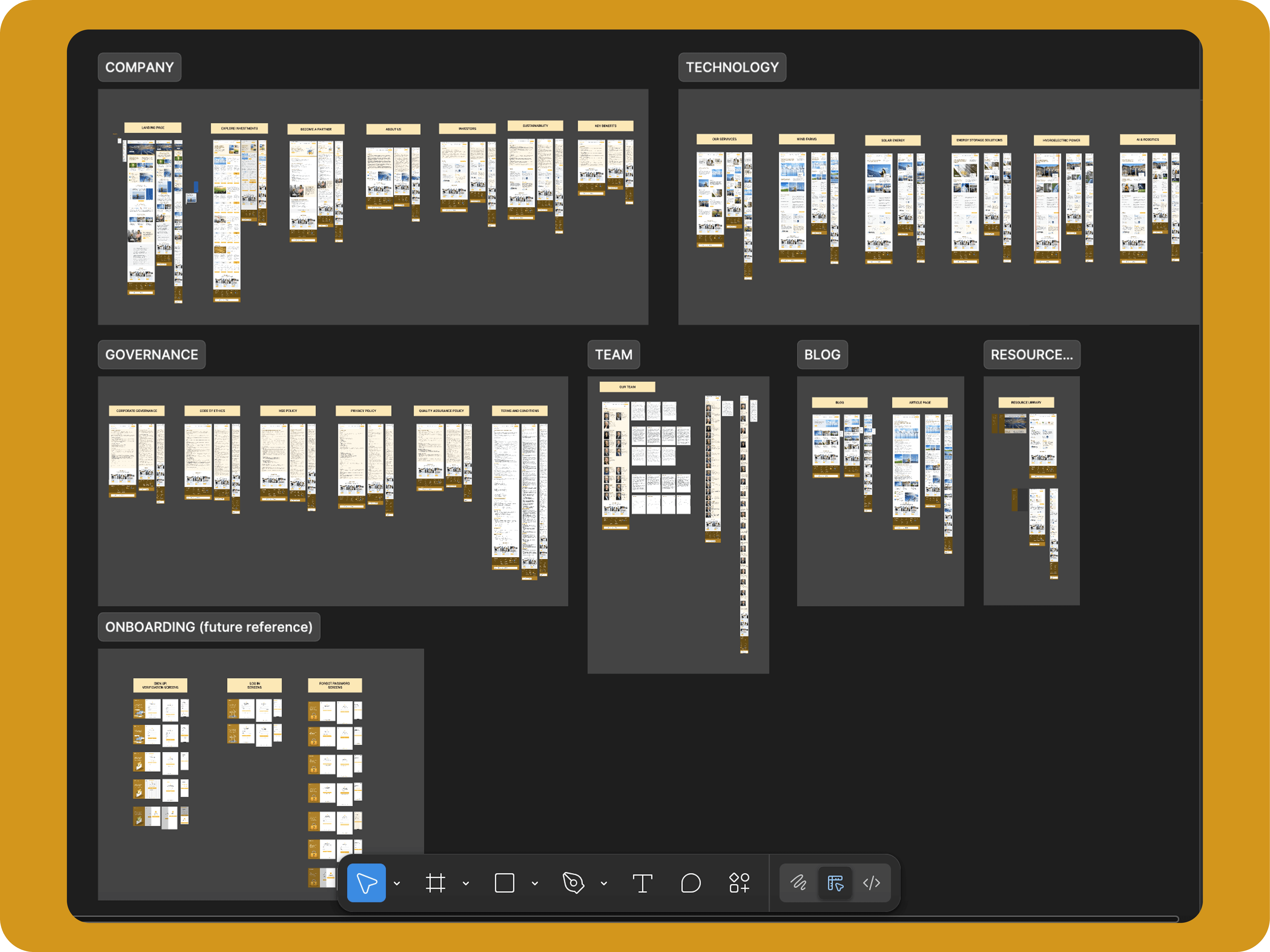
Task: Expand the Frame tool options chevron
Action: pyautogui.click(x=466, y=884)
